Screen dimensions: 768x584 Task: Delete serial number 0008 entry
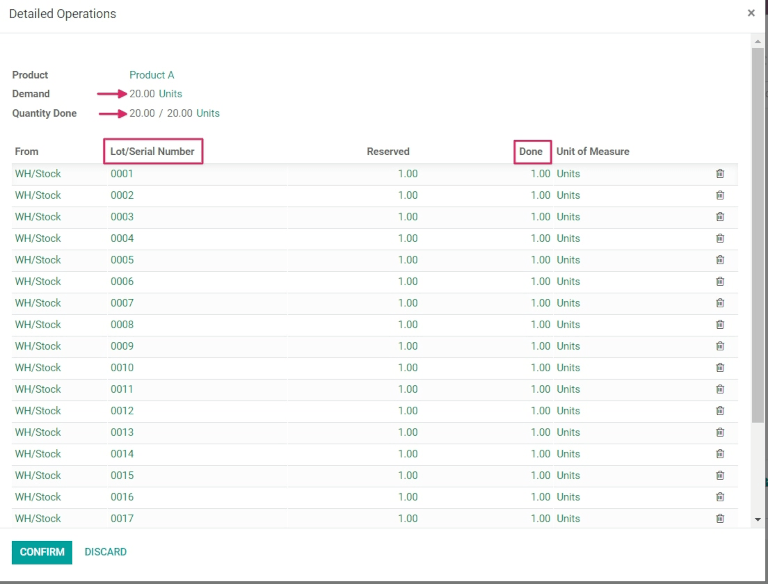719,325
